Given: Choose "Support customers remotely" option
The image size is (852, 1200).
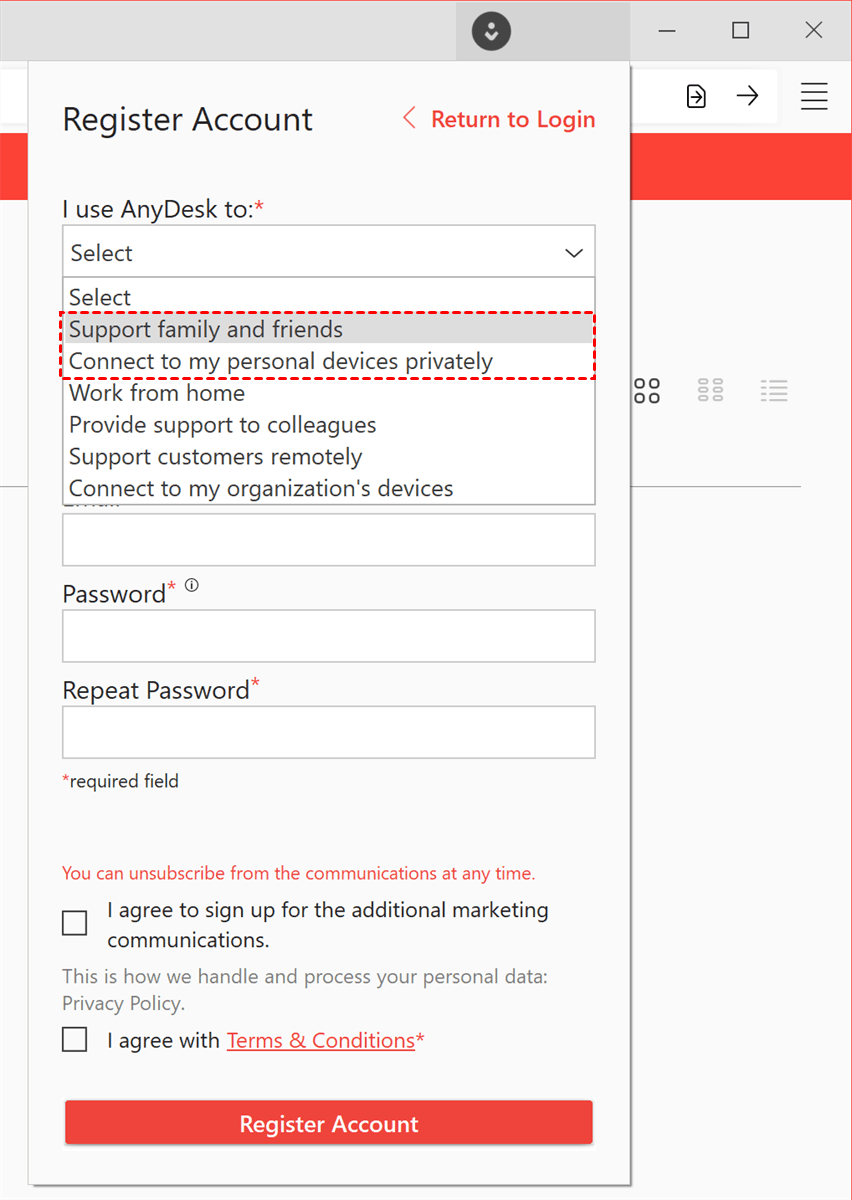Looking at the screenshot, I should [216, 457].
